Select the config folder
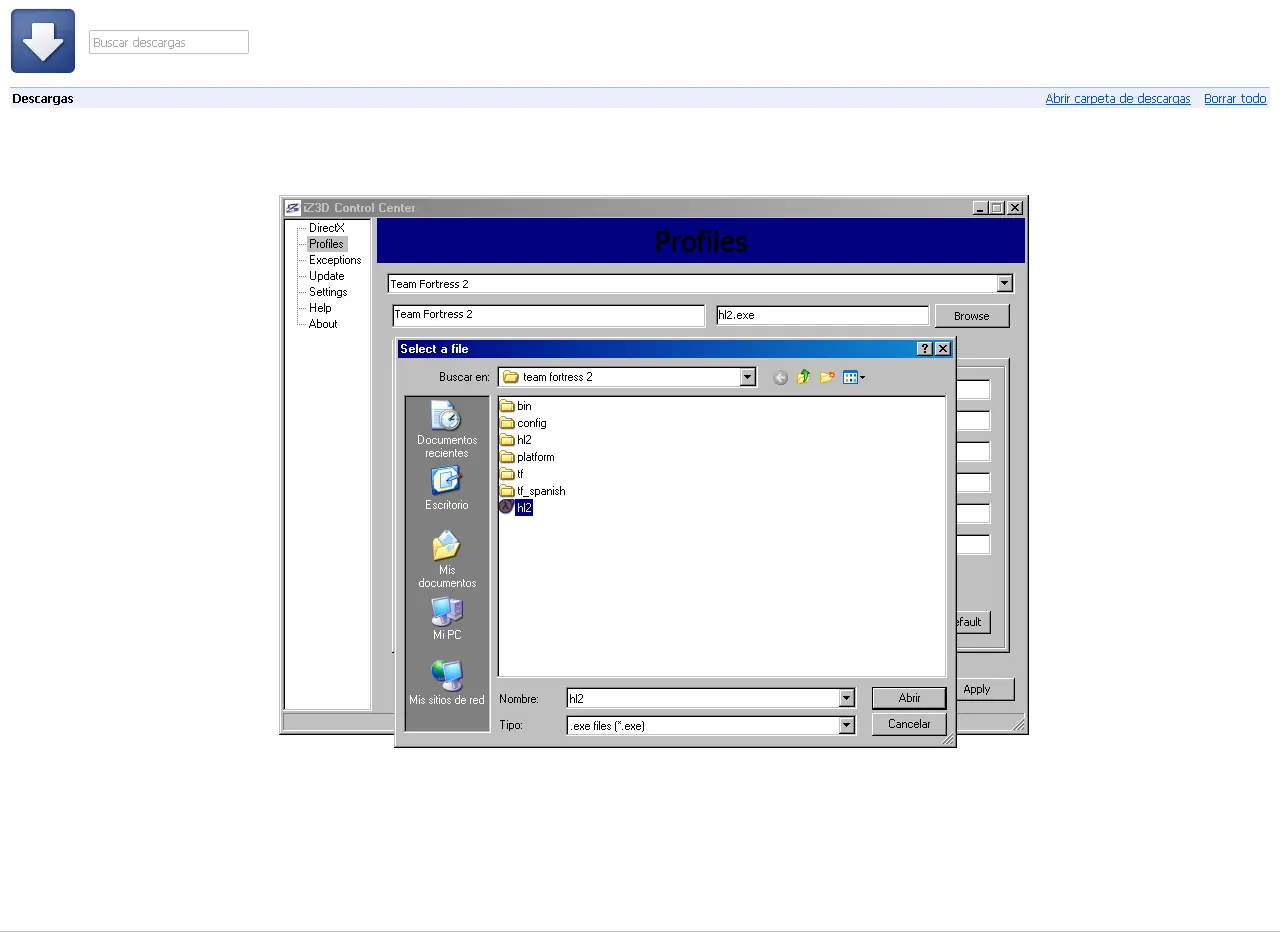 coord(523,423)
